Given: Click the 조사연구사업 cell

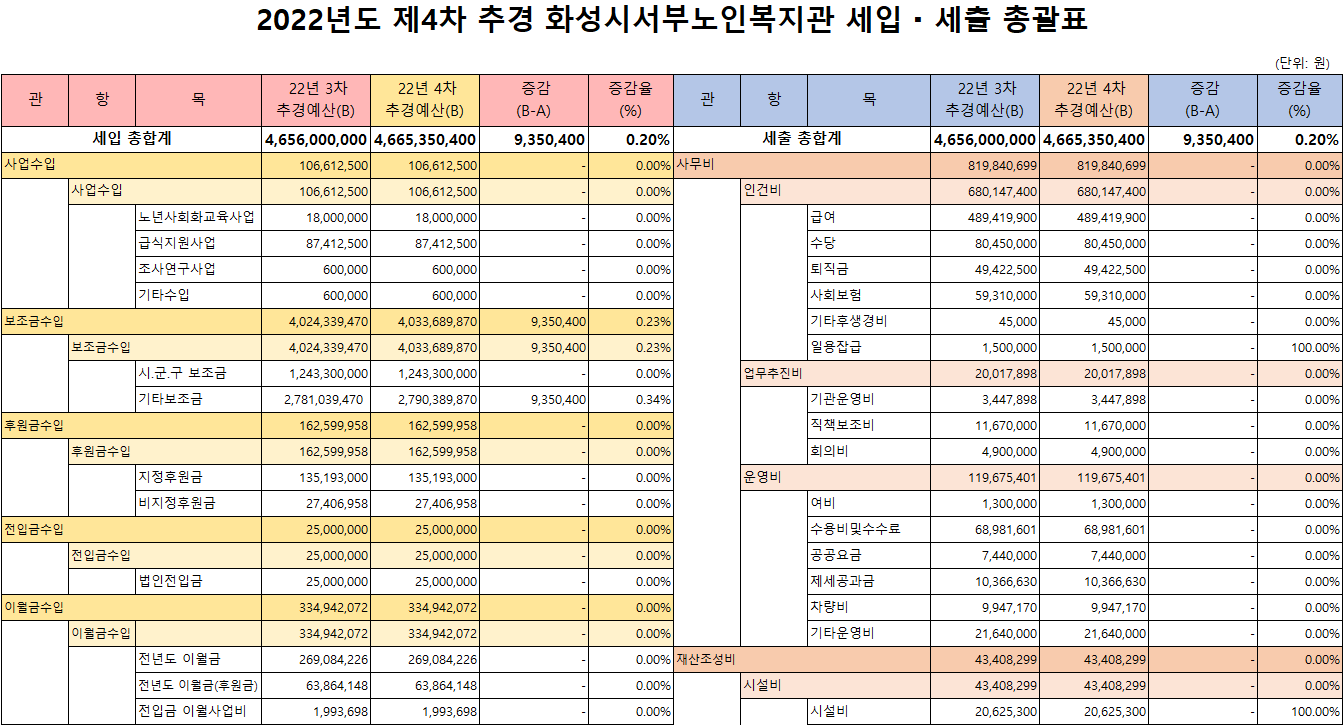Looking at the screenshot, I should pyautogui.click(x=177, y=269).
